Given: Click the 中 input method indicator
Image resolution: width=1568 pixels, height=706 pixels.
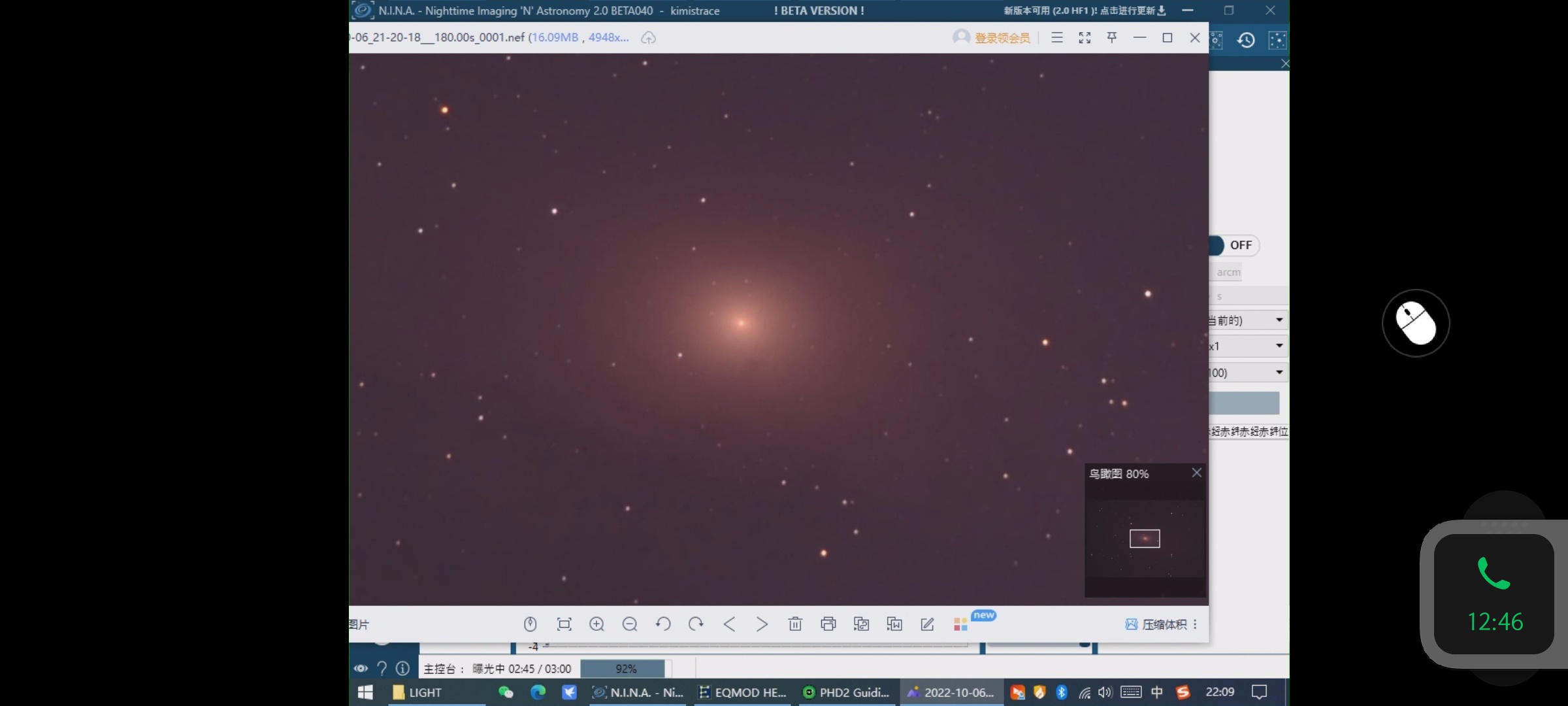Looking at the screenshot, I should click(1157, 692).
